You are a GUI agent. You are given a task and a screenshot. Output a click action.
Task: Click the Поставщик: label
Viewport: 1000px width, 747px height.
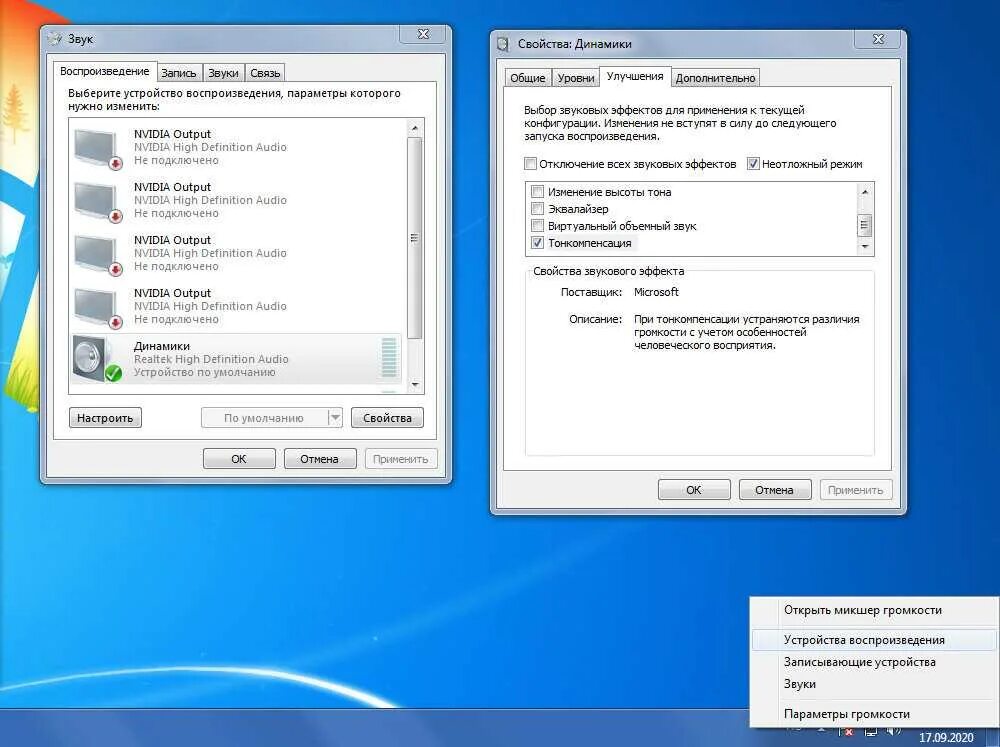[x=591, y=292]
